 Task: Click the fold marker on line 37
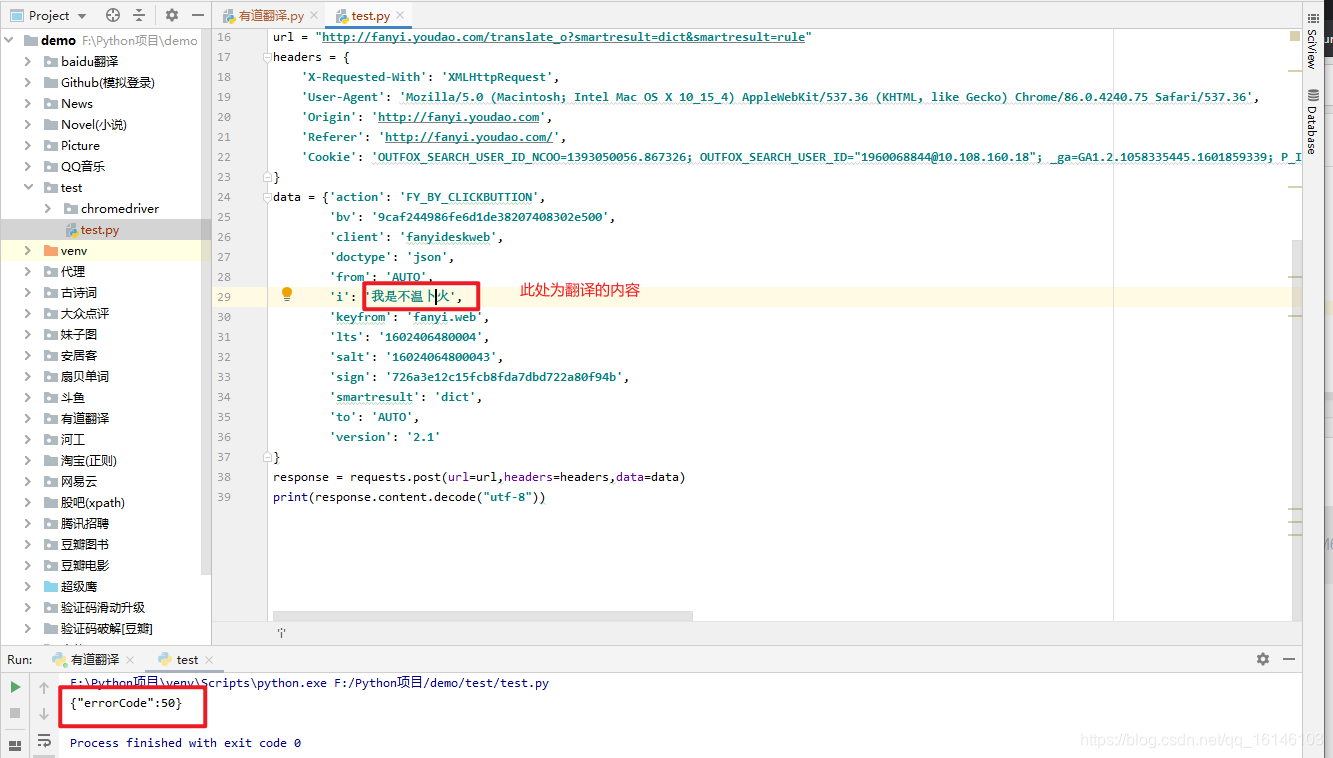click(x=269, y=457)
